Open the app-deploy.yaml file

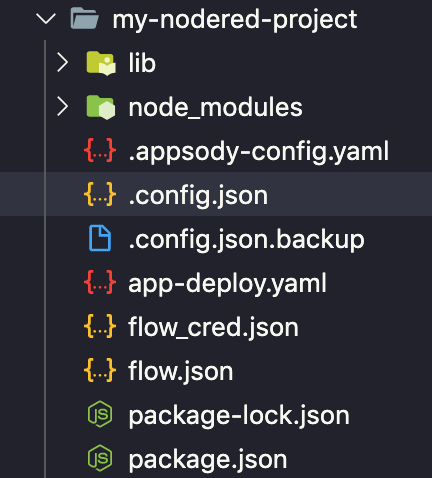pyautogui.click(x=227, y=283)
